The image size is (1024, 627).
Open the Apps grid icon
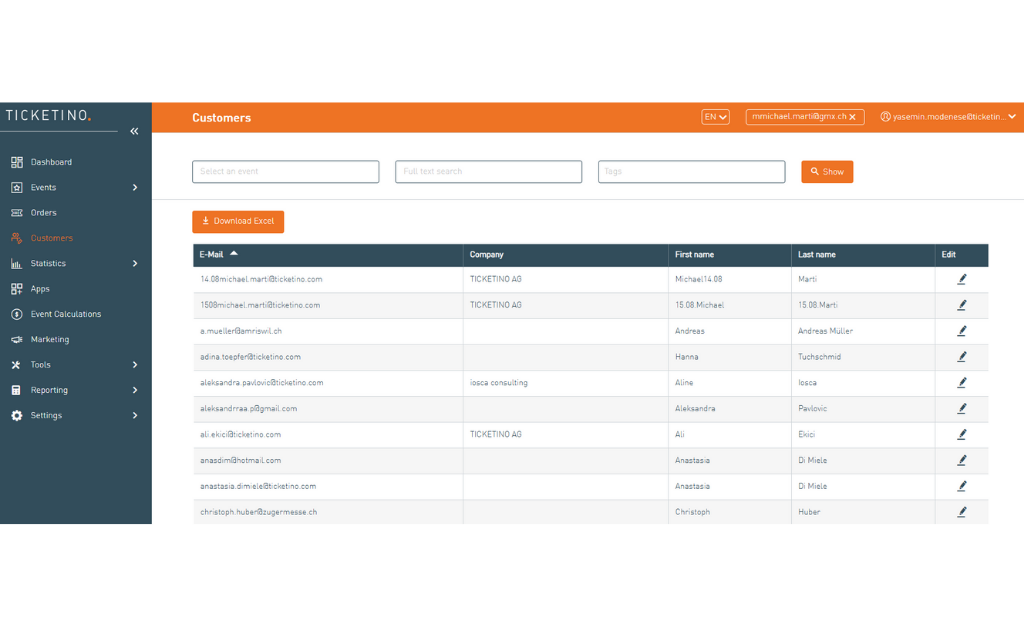pos(18,288)
